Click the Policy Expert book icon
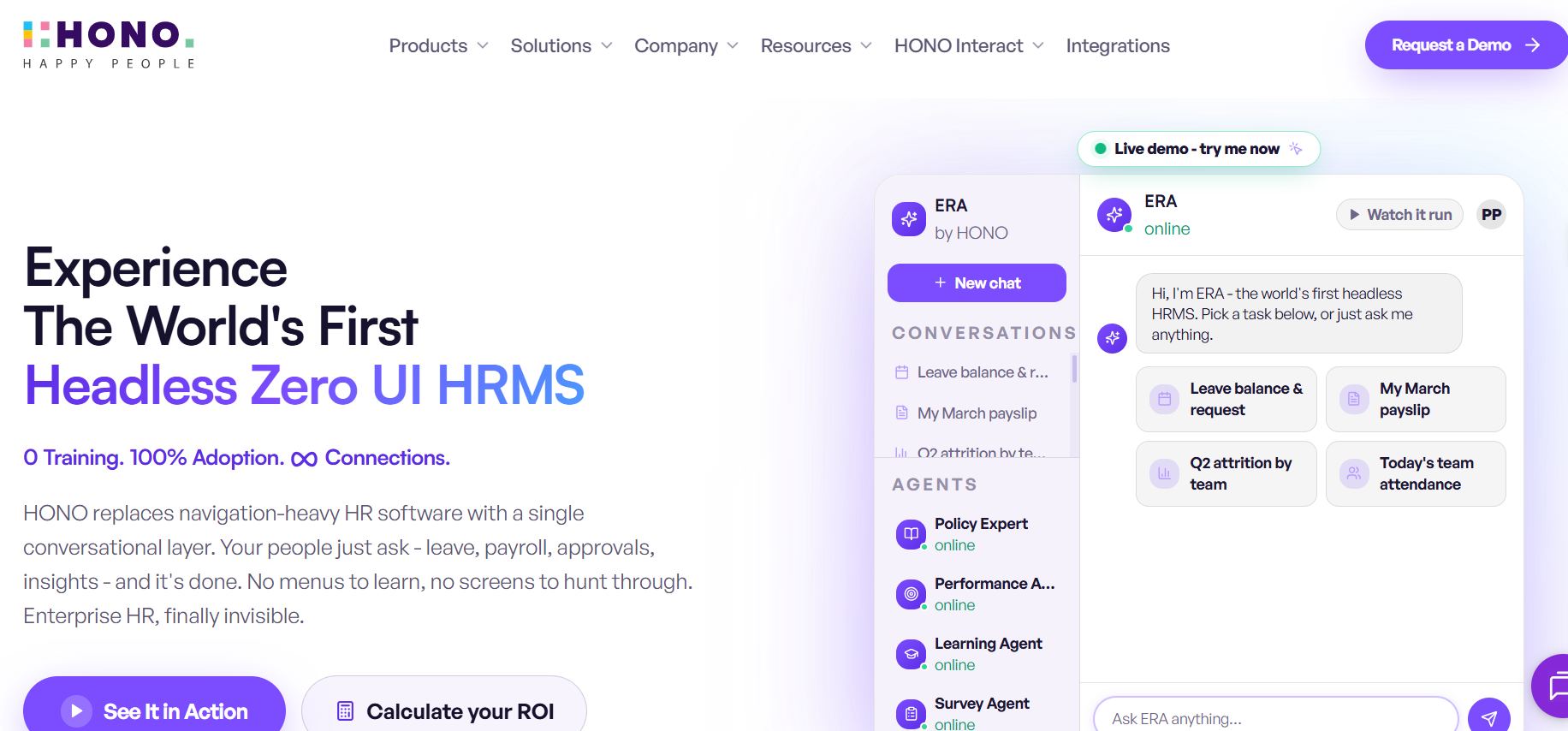The image size is (1568, 731). [x=911, y=534]
